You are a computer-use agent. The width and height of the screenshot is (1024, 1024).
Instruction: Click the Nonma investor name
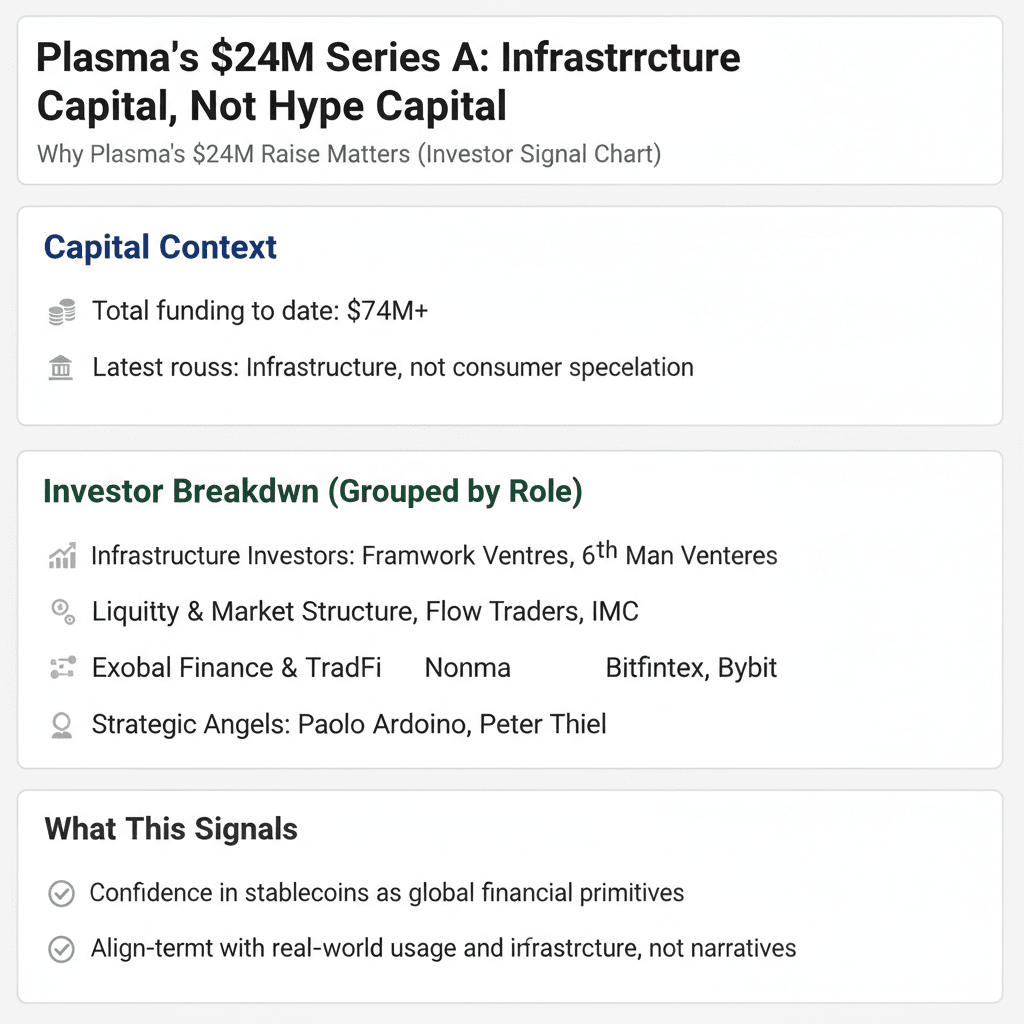[467, 668]
